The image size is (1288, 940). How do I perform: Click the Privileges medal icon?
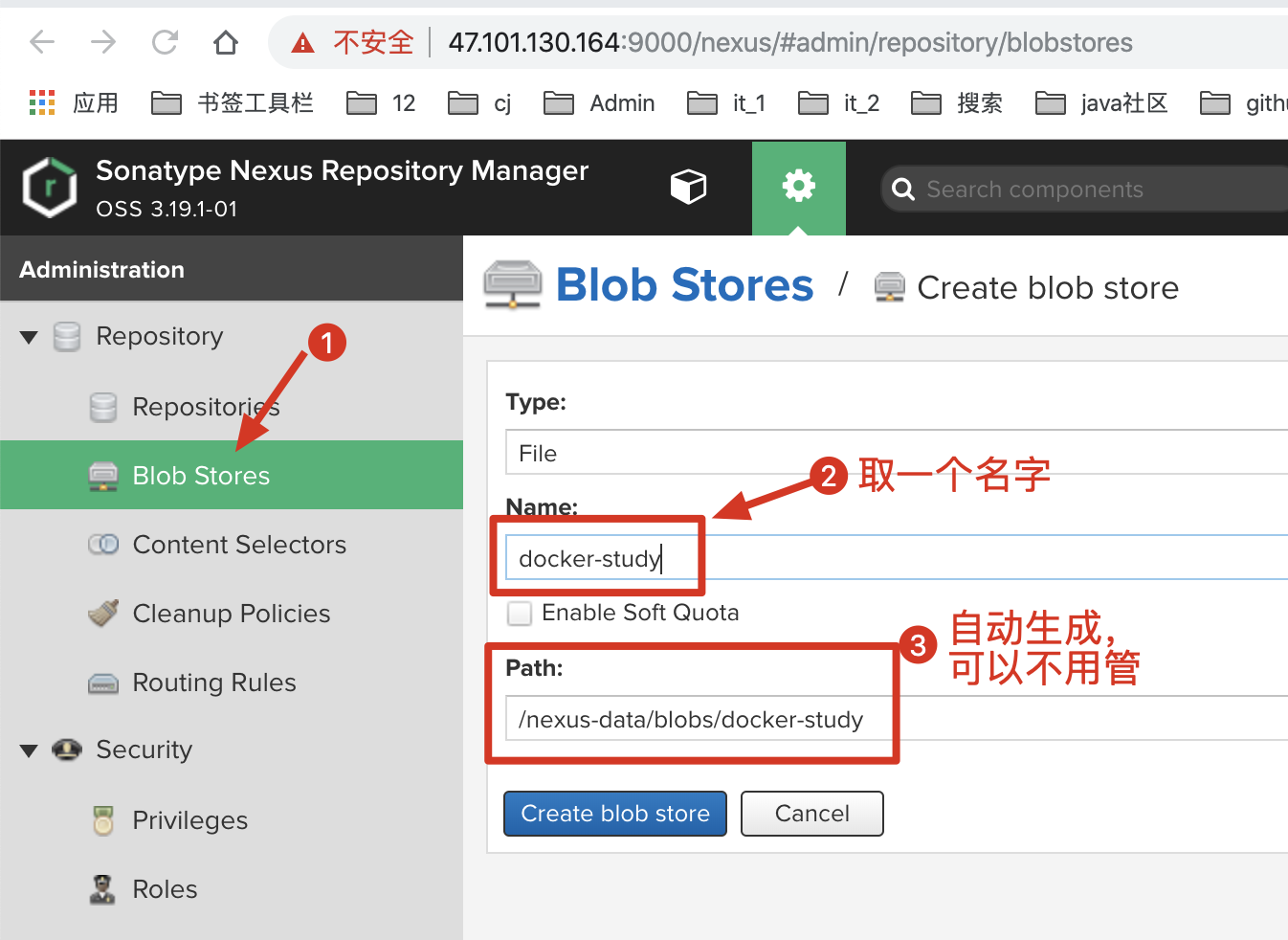(103, 819)
